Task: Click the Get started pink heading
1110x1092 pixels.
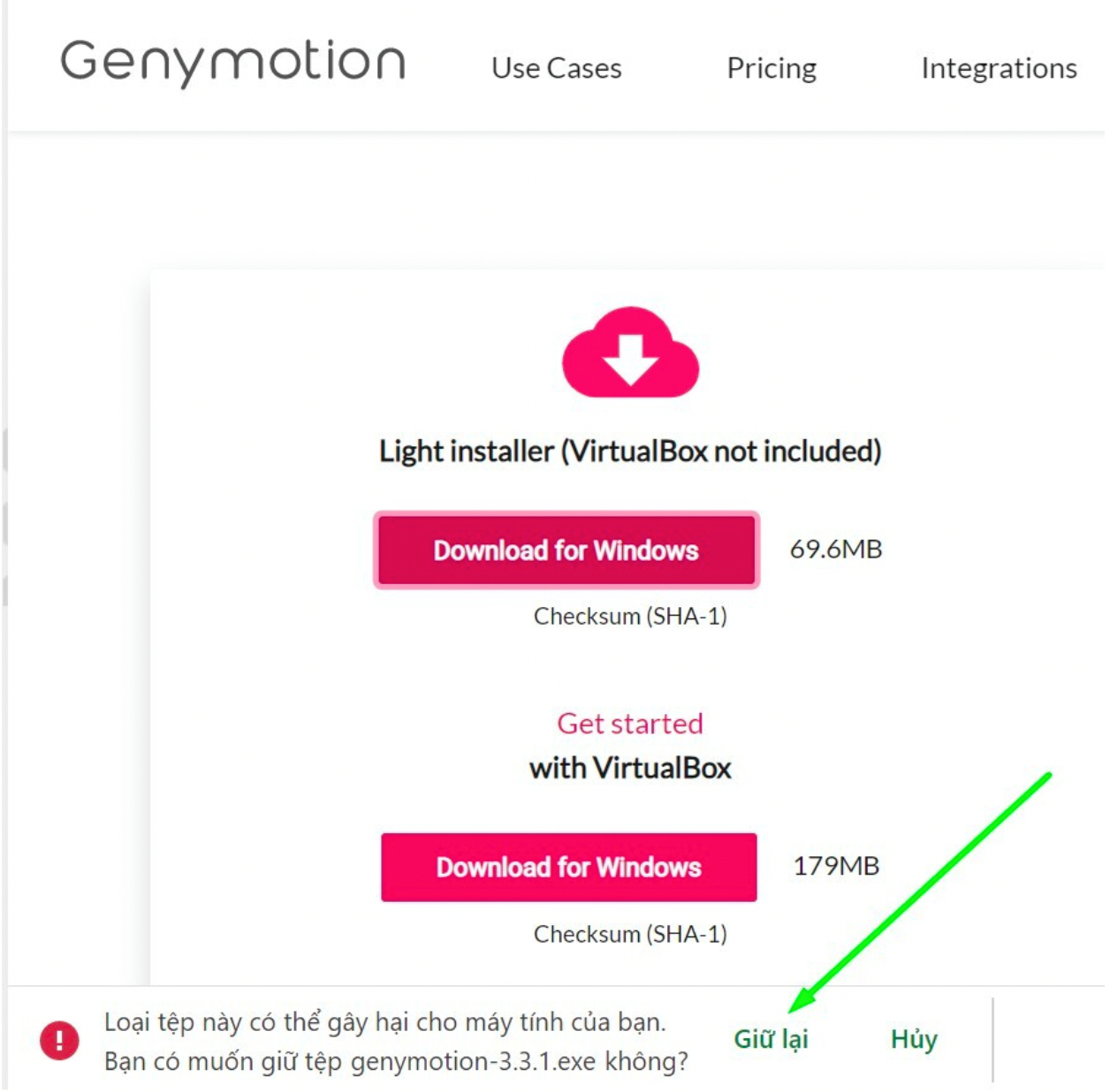Action: tap(630, 724)
